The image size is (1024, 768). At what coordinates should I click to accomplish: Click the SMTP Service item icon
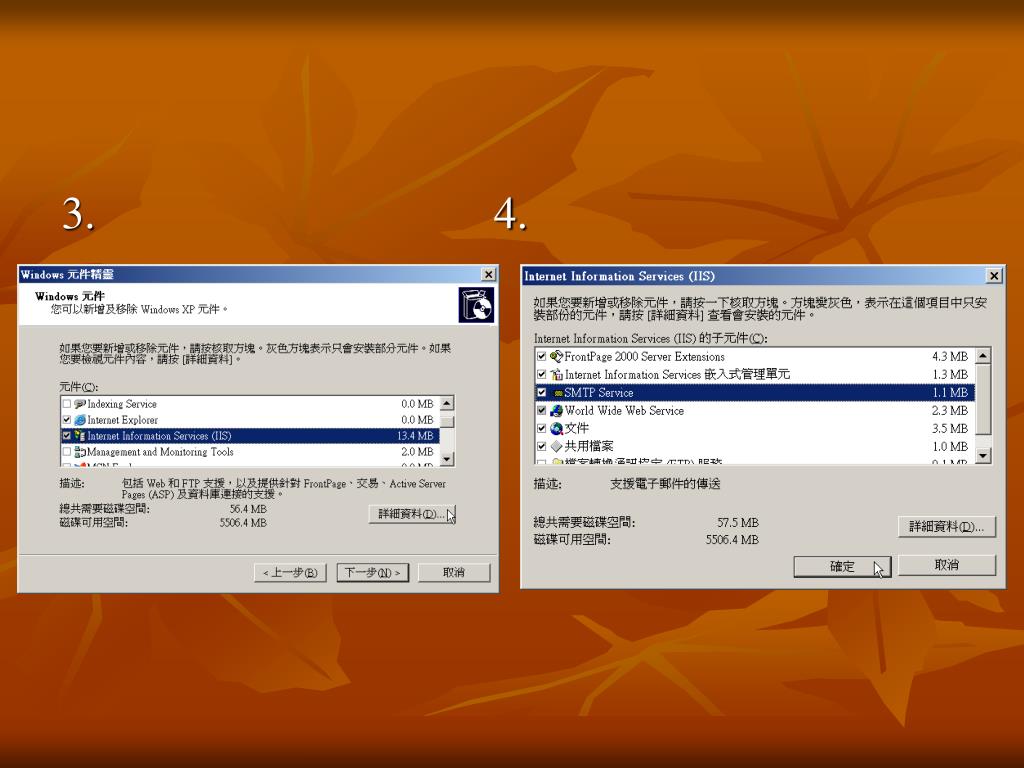coord(557,393)
